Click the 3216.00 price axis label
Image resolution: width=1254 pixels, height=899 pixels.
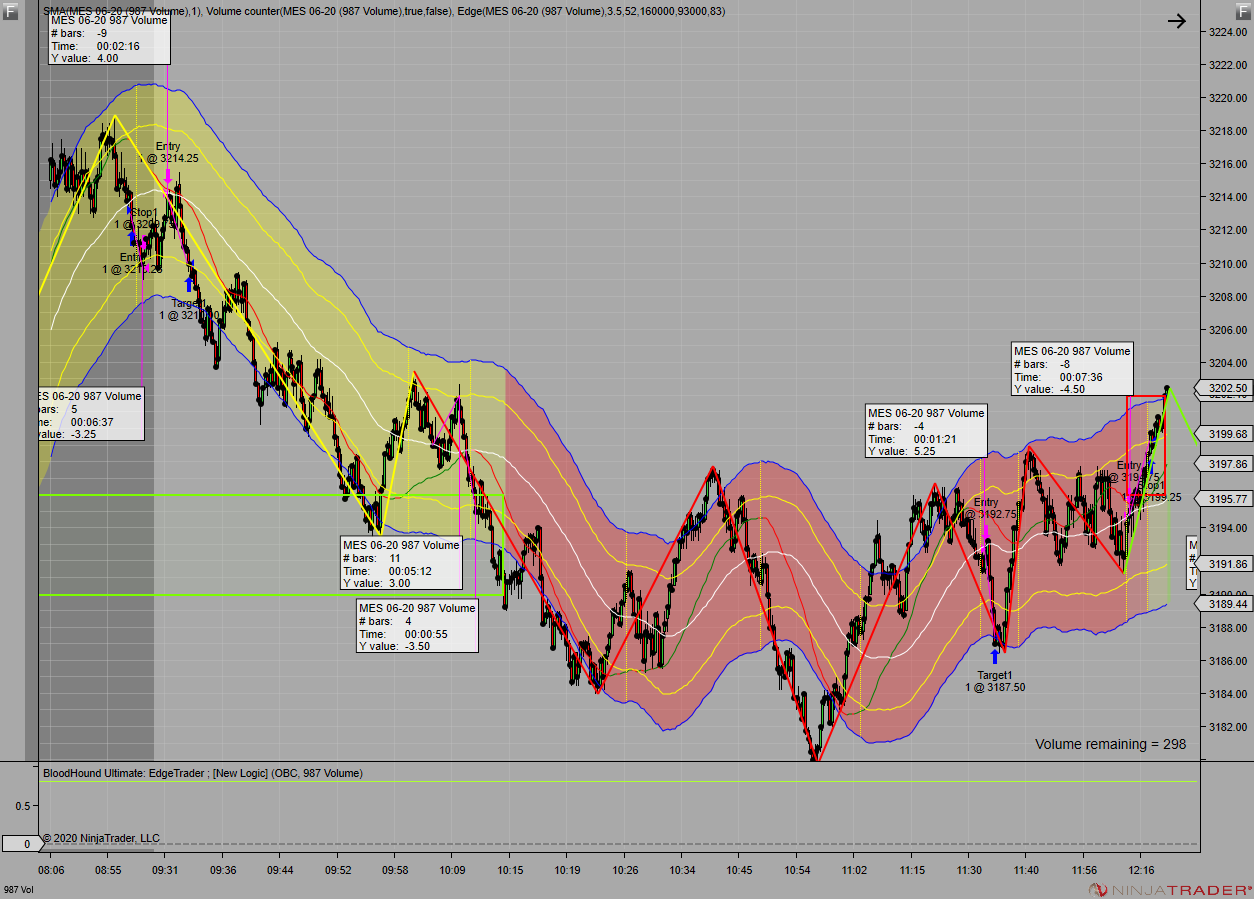(x=1228, y=164)
